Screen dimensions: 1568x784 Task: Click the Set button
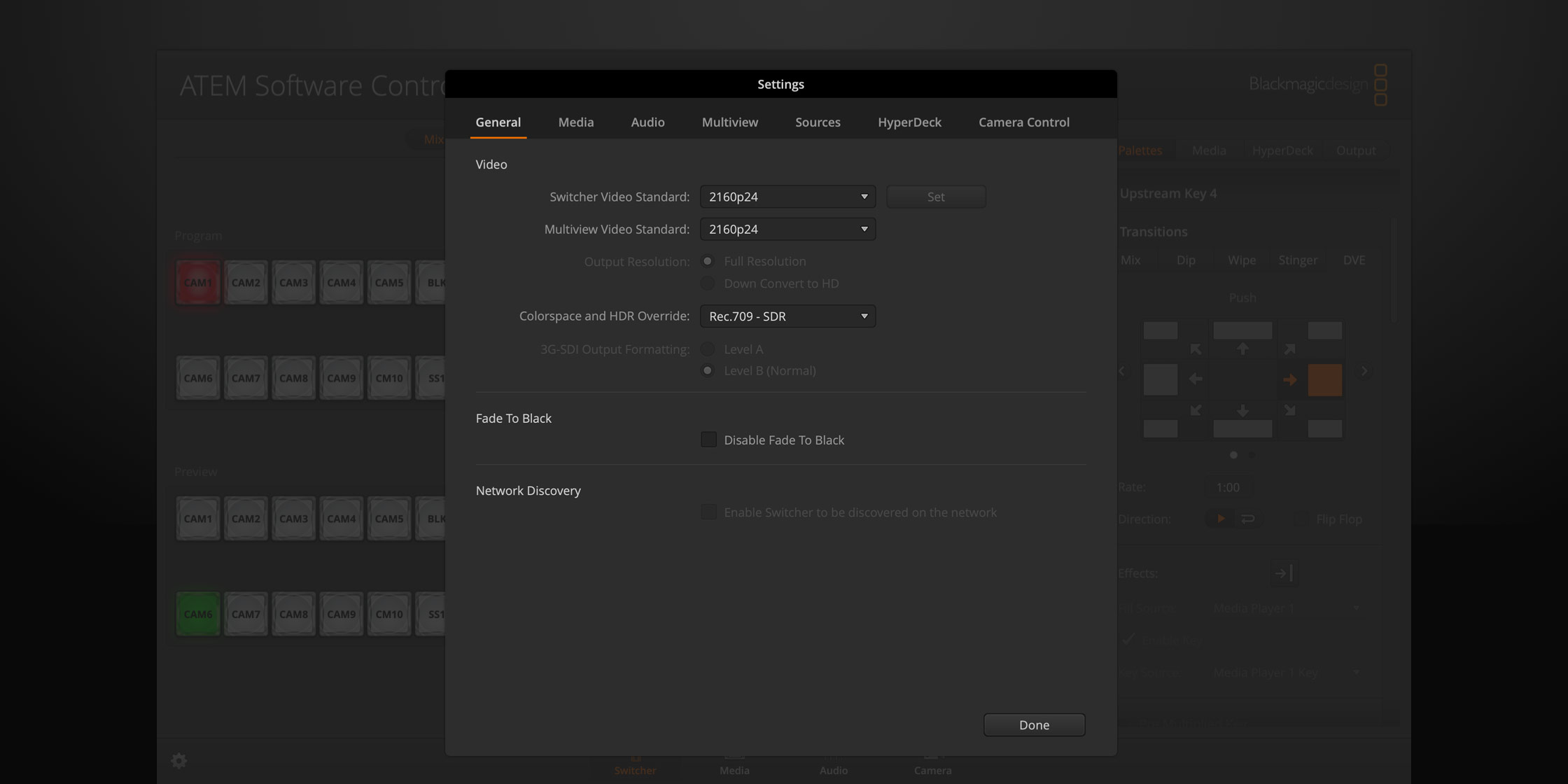point(936,197)
